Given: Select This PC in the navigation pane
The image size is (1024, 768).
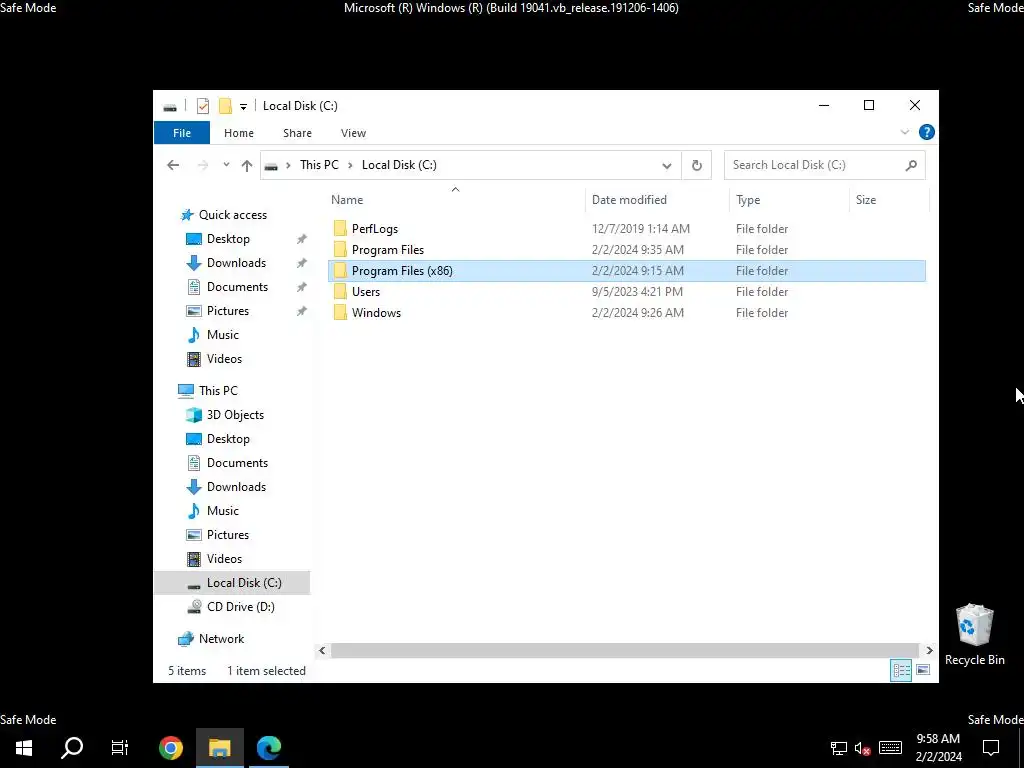Looking at the screenshot, I should (x=218, y=391).
